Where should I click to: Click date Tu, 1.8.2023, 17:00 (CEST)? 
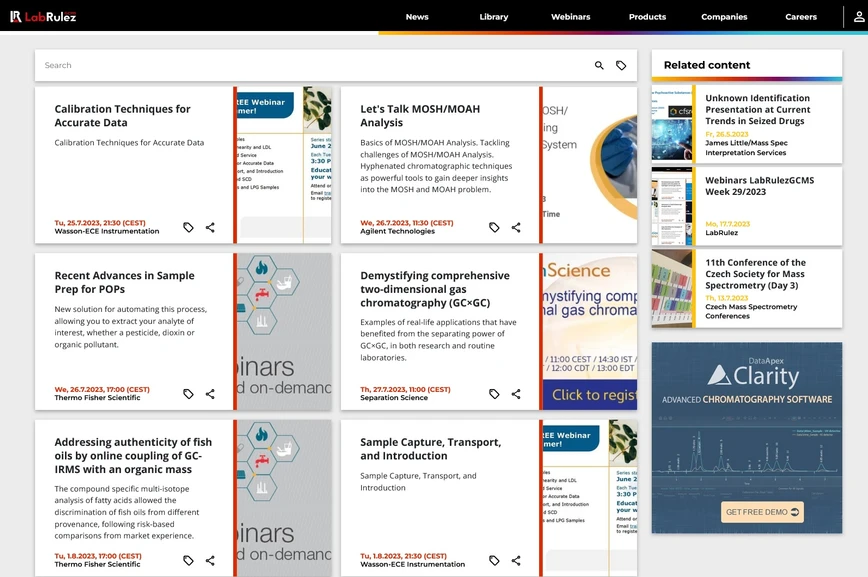(x=98, y=556)
